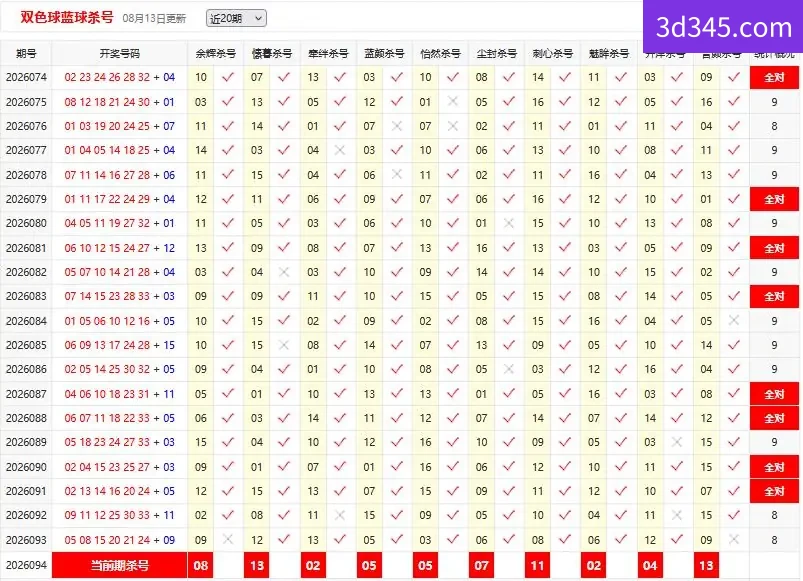Click the 全对 badge in row 2026074
Screen dimensions: 803x581
click(774, 78)
